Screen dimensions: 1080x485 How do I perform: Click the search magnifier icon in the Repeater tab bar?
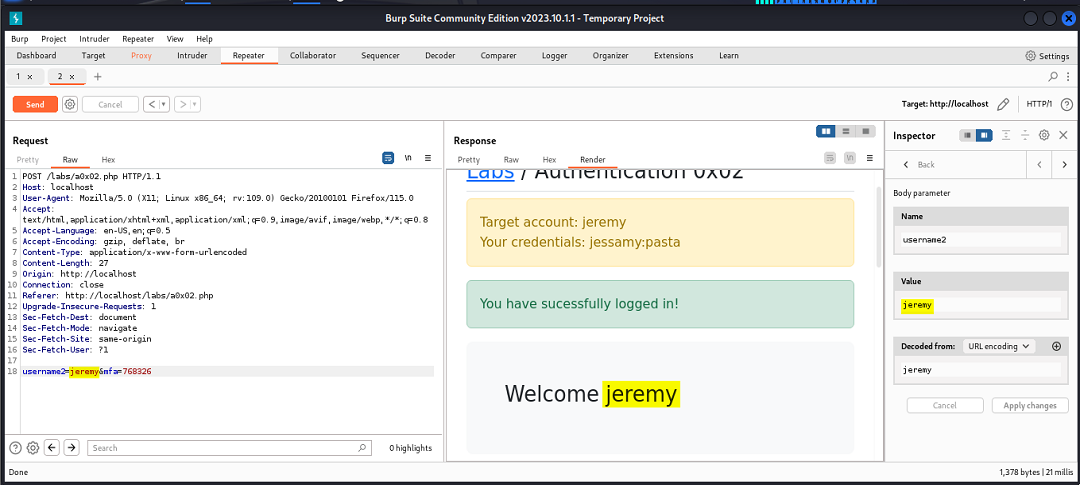1053,76
